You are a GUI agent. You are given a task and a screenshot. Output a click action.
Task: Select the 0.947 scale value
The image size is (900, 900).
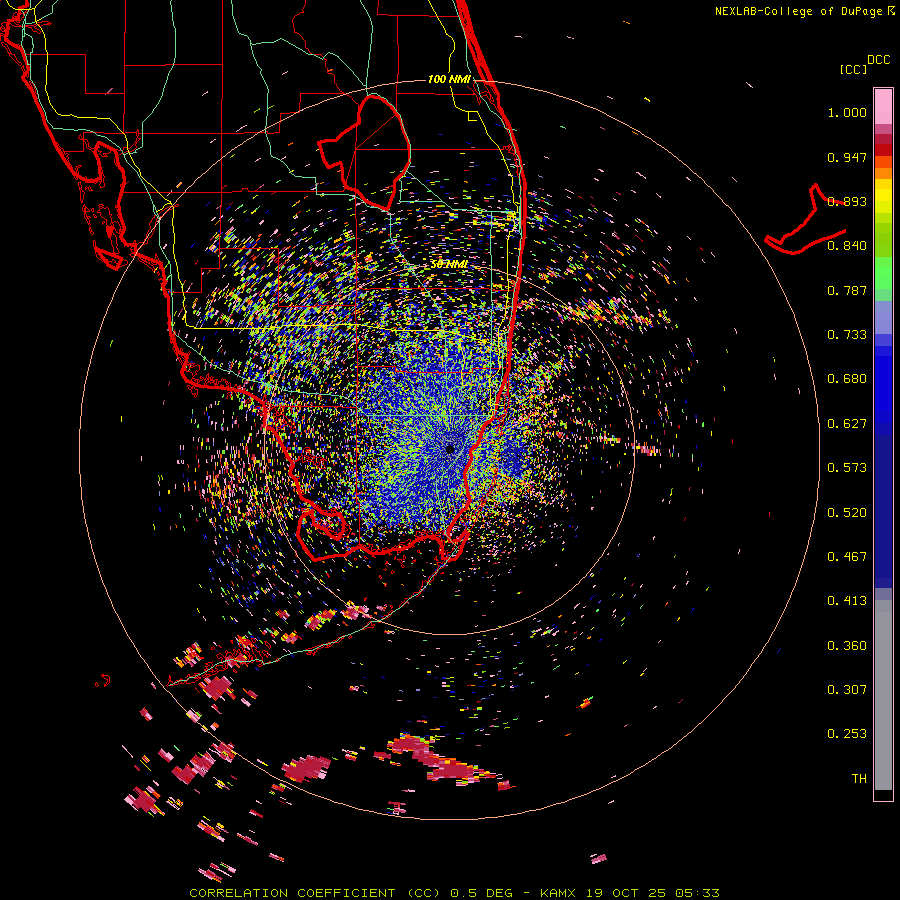[x=847, y=157]
